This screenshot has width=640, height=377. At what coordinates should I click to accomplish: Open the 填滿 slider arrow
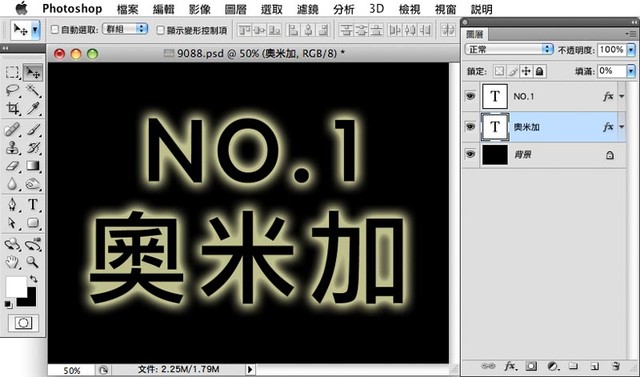click(631, 71)
